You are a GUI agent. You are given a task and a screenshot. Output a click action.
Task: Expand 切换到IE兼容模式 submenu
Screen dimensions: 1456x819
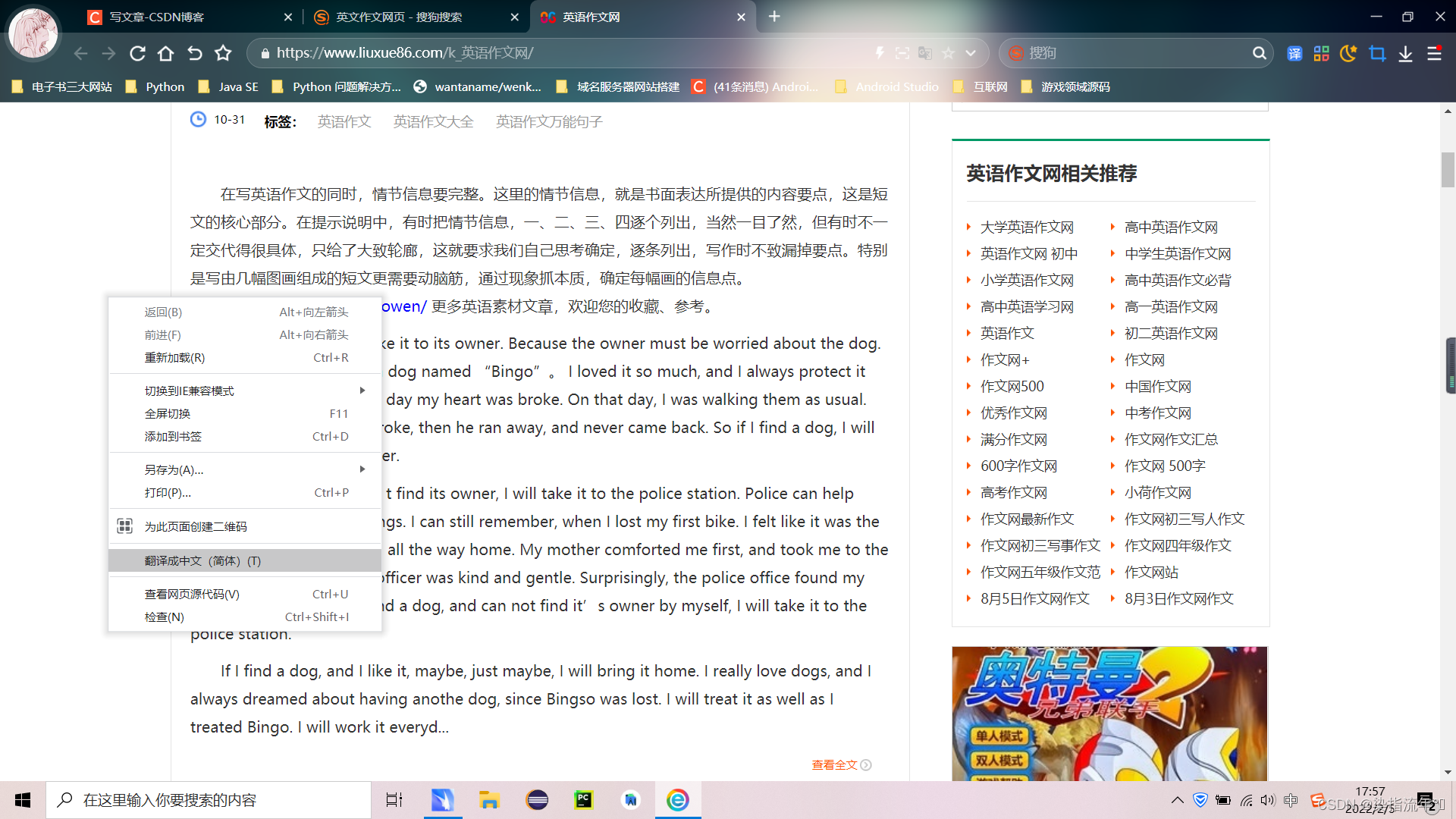point(245,391)
